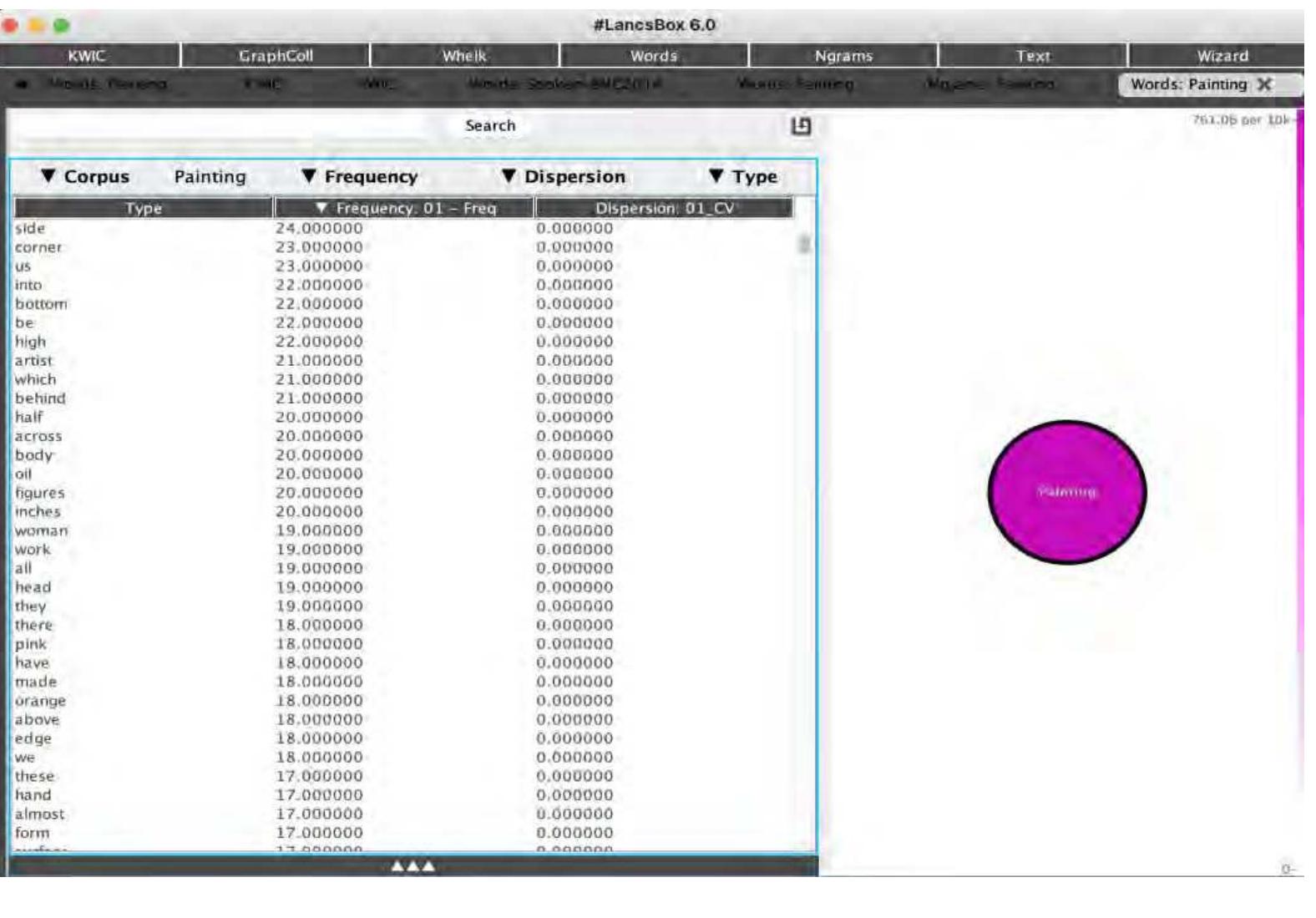The width and height of the screenshot is (1316, 918).
Task: Switch to the Whelk tab
Action: pyautogui.click(x=464, y=56)
